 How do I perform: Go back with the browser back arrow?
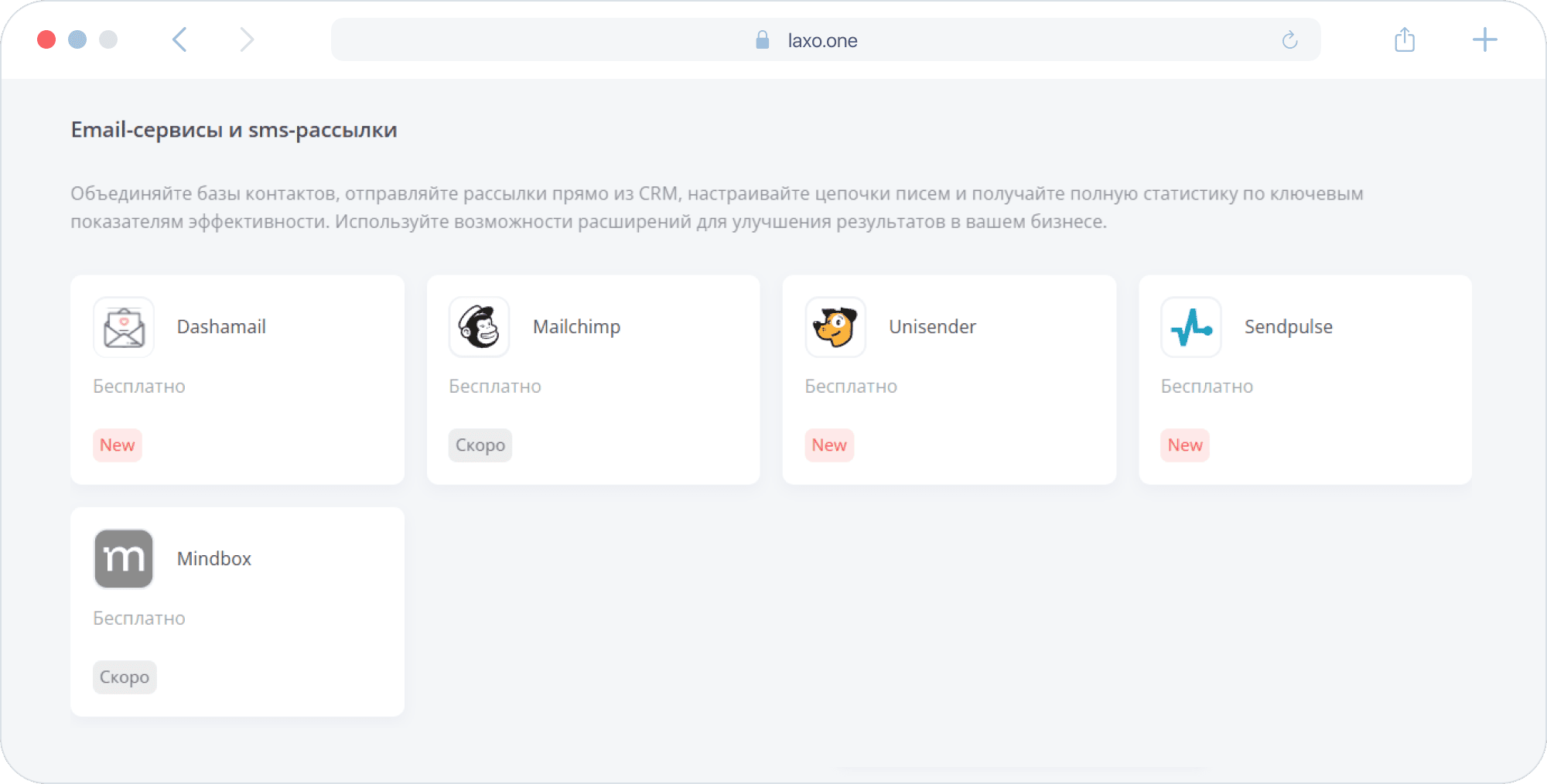[x=179, y=39]
